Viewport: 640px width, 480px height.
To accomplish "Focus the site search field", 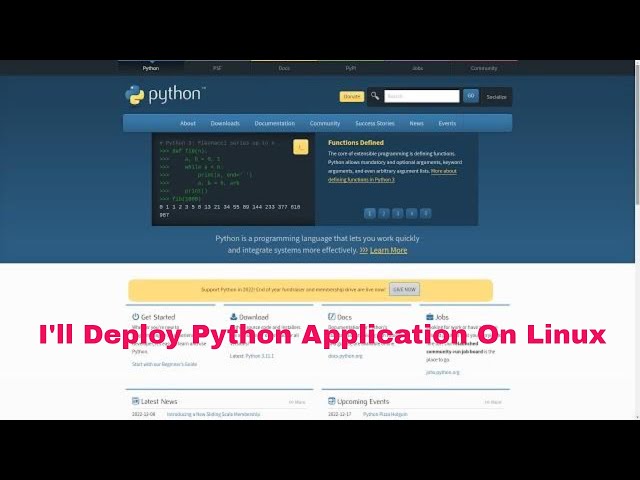I will tap(422, 96).
